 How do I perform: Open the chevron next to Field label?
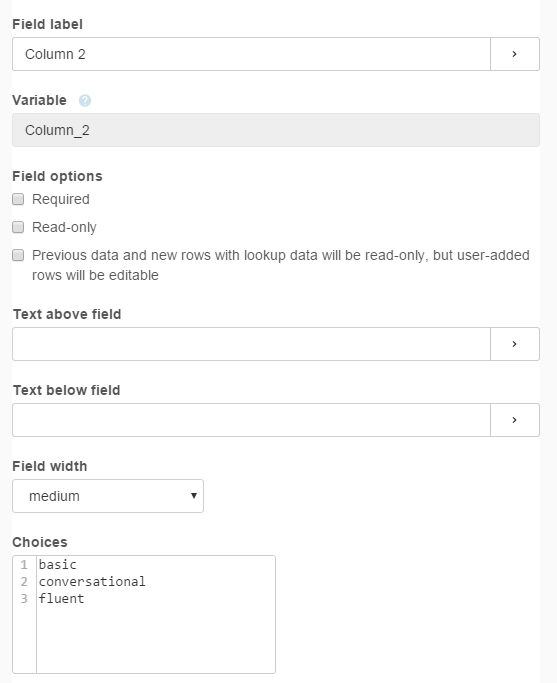tap(515, 54)
